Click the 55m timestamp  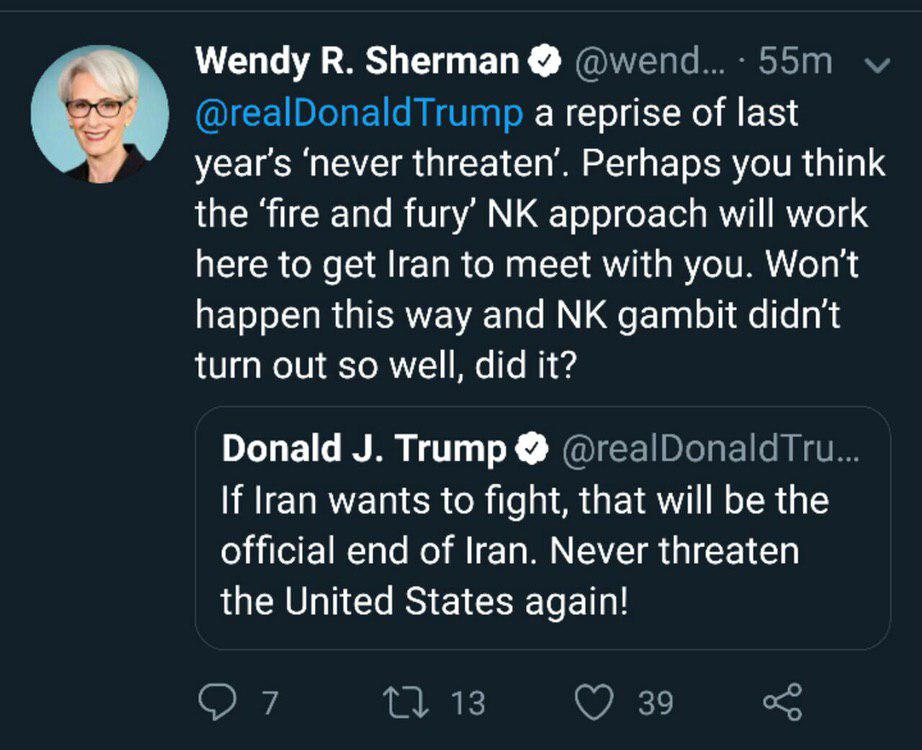[x=795, y=62]
